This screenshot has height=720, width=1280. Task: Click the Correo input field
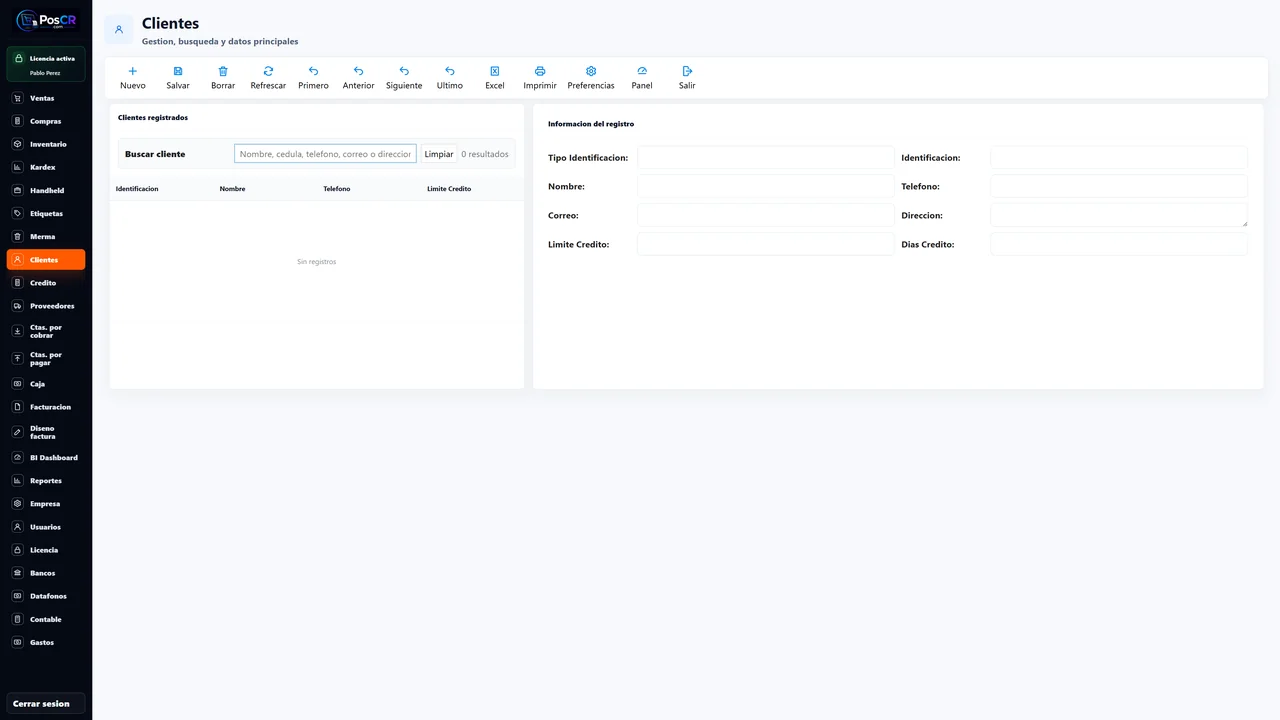point(766,215)
